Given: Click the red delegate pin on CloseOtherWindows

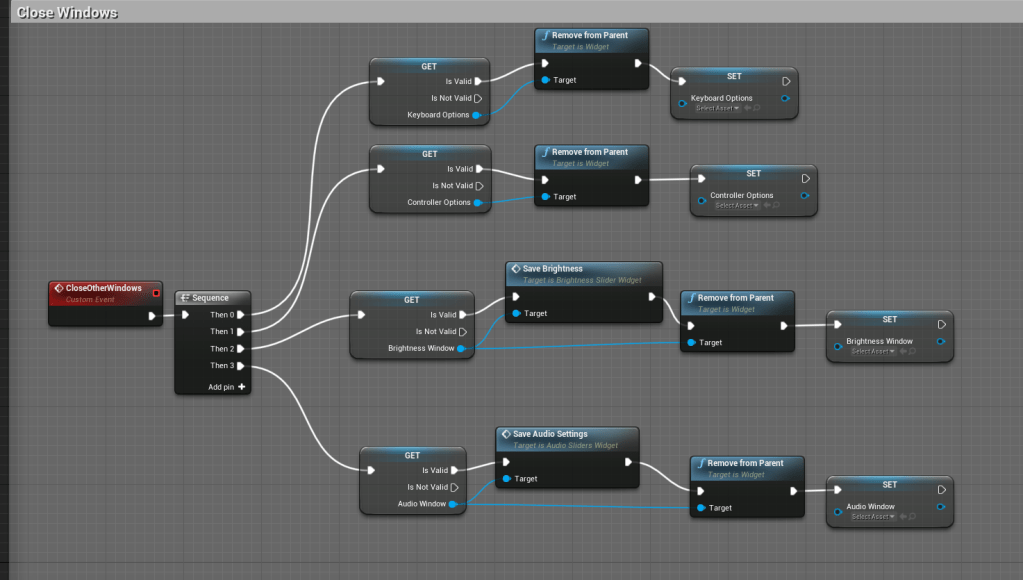Looking at the screenshot, I should pyautogui.click(x=155, y=293).
